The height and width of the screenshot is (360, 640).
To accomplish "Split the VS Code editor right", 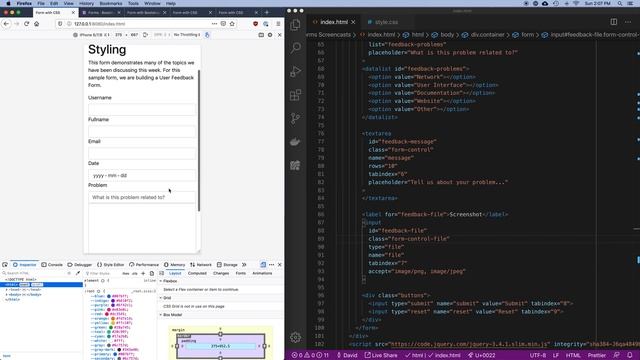I will click(x=613, y=22).
